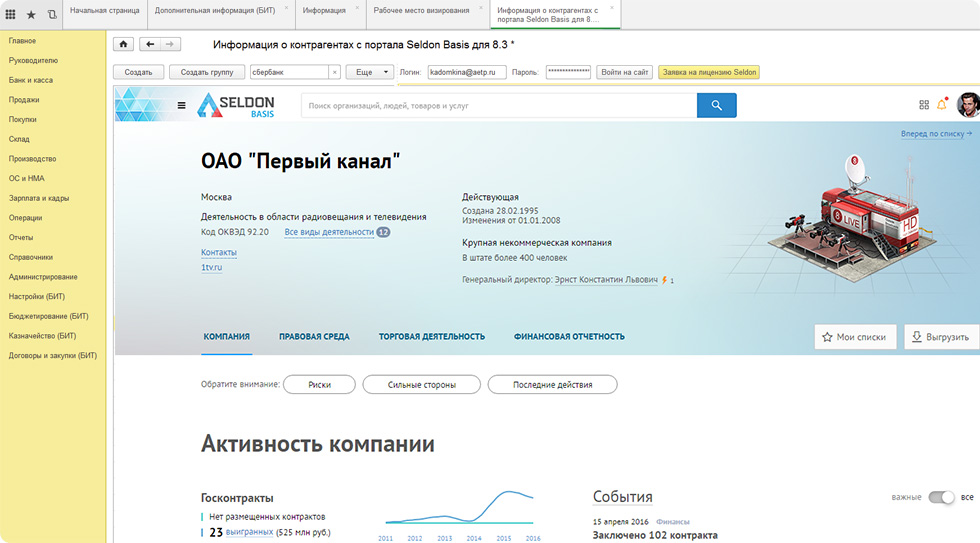Open the Seldon hamburger menu

click(x=181, y=105)
